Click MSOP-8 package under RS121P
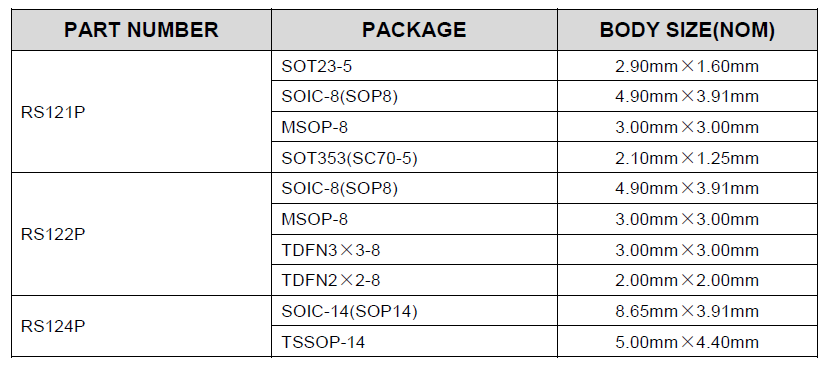The width and height of the screenshot is (828, 370). pos(414,127)
